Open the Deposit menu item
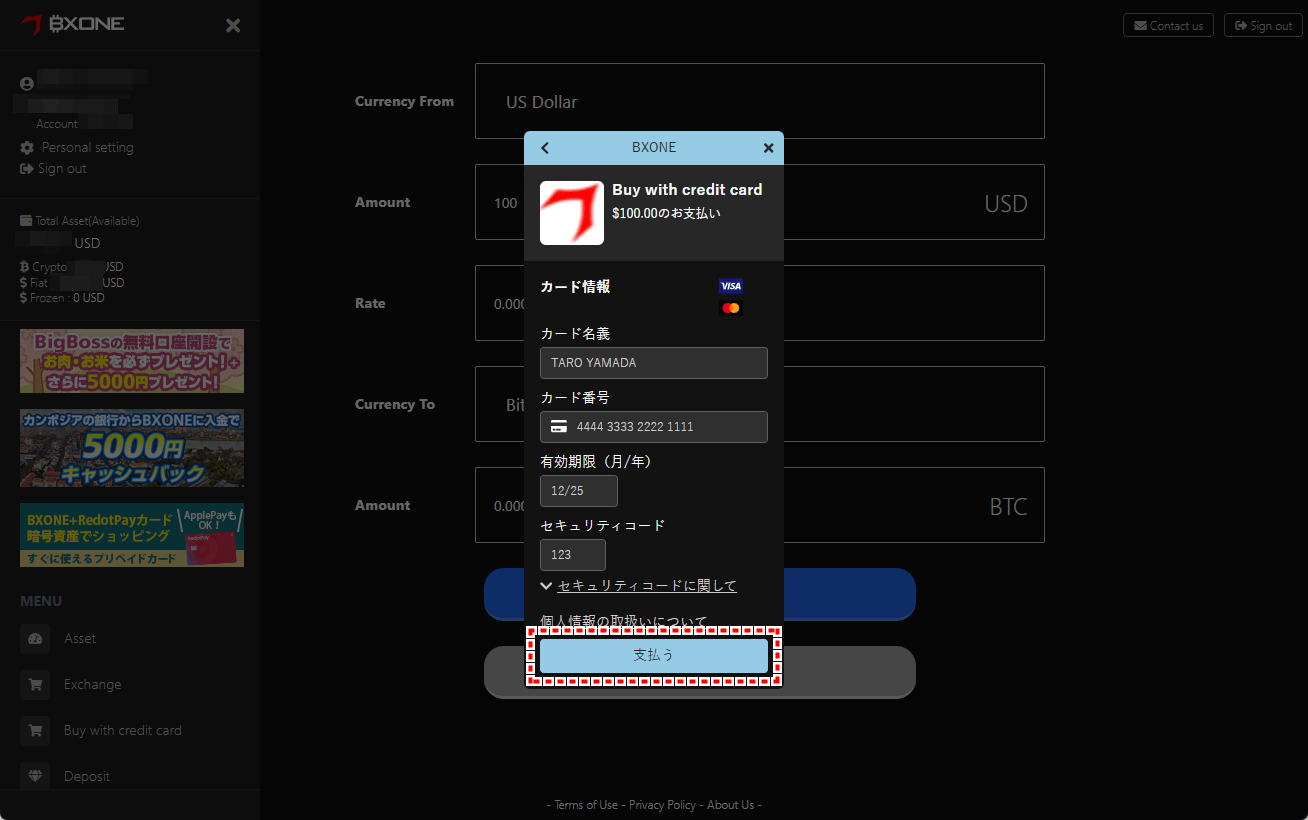This screenshot has height=820, width=1308. [86, 777]
